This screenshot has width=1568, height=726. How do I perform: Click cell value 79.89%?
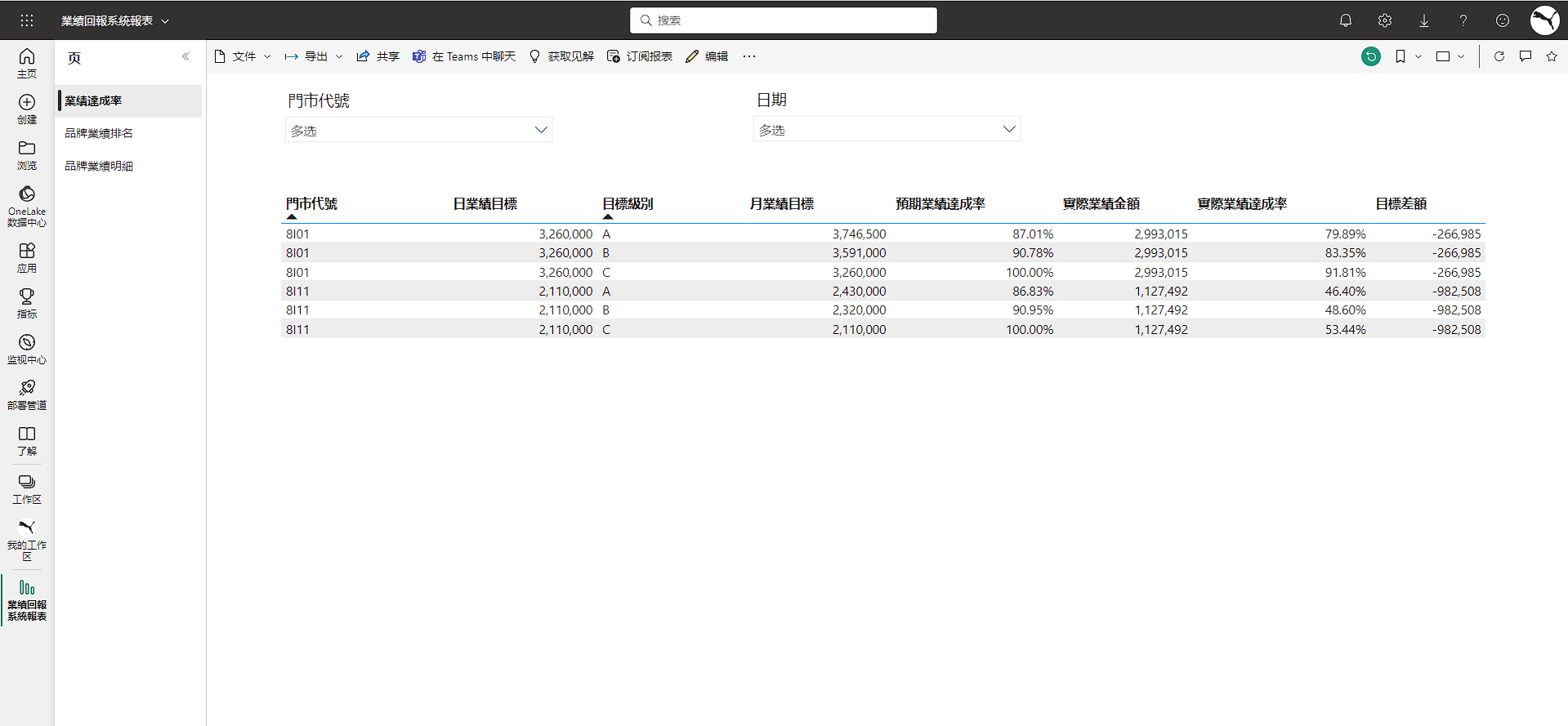coord(1345,234)
